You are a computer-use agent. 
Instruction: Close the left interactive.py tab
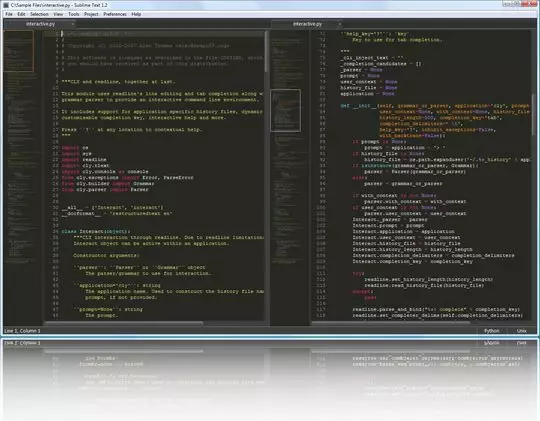pos(72,24)
